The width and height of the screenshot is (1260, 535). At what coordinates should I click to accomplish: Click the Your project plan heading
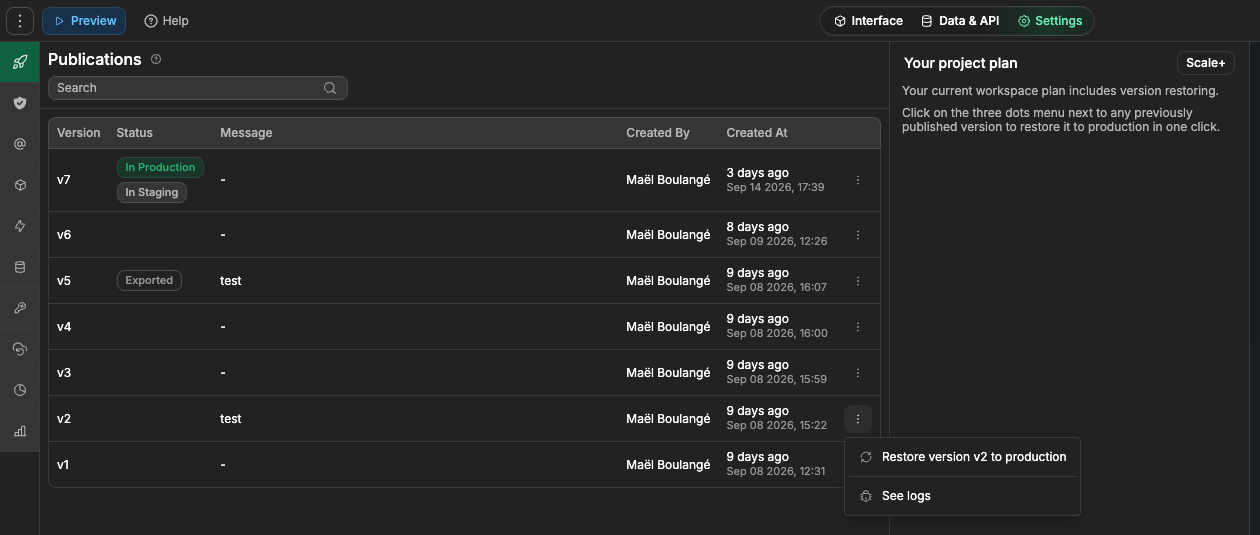point(960,63)
